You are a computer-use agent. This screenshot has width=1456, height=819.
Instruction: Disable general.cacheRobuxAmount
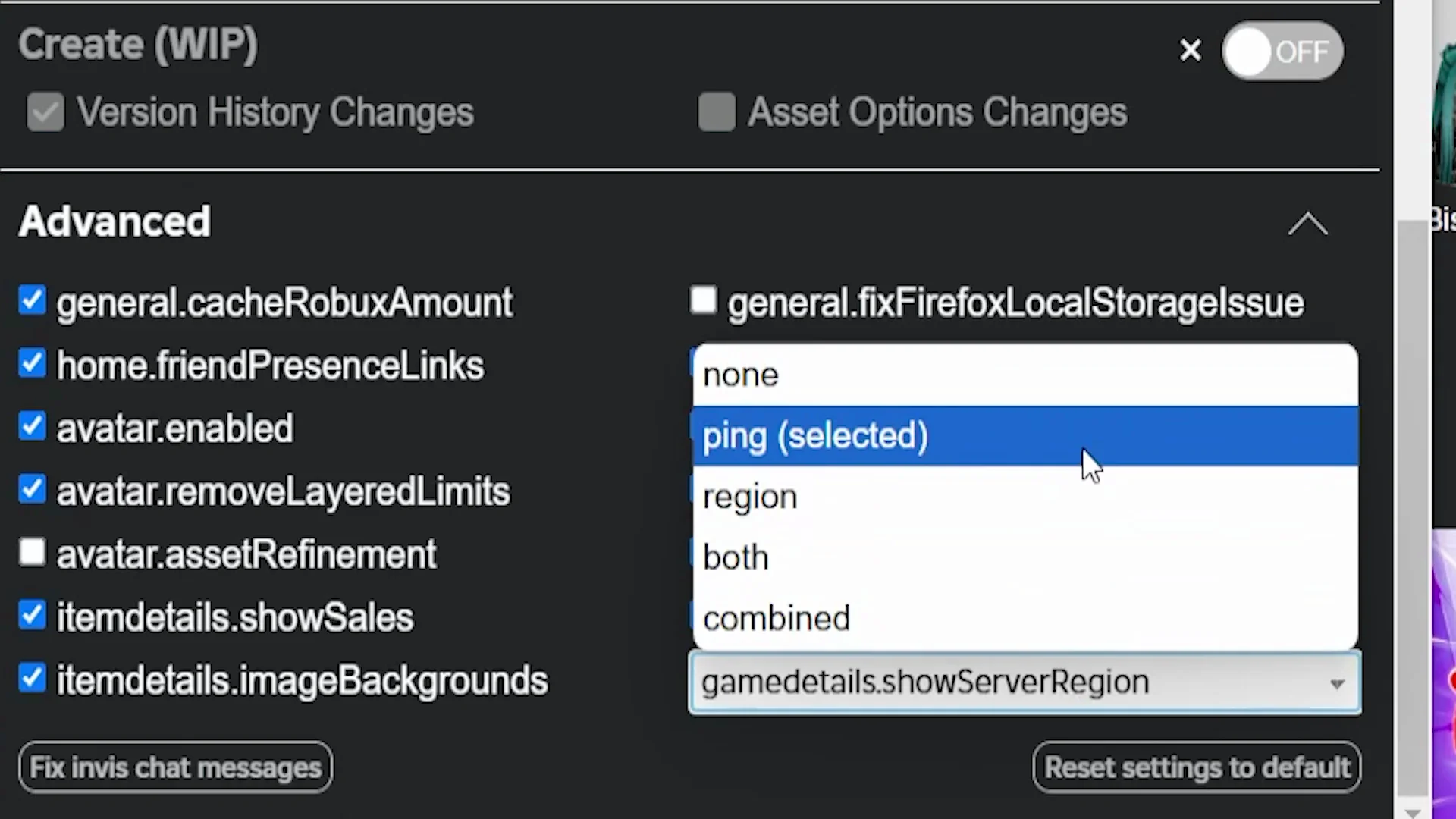click(x=32, y=301)
